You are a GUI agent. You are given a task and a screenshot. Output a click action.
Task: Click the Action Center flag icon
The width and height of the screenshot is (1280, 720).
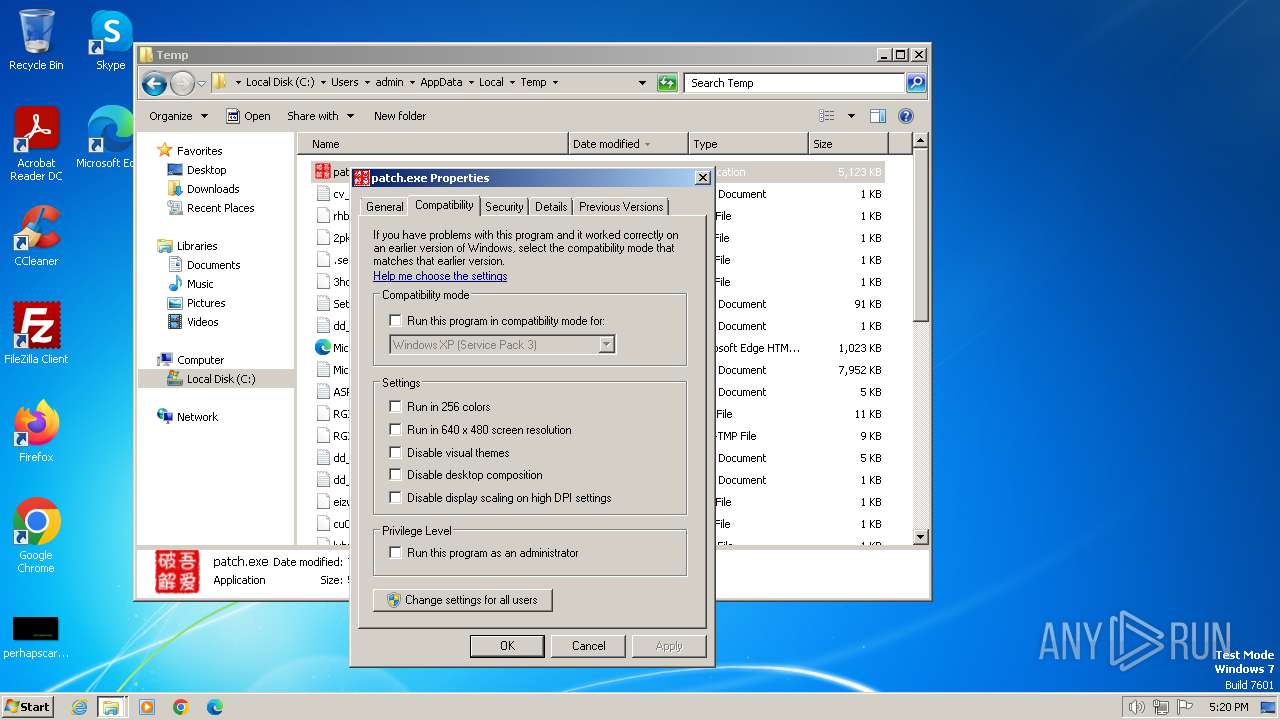coord(1186,707)
